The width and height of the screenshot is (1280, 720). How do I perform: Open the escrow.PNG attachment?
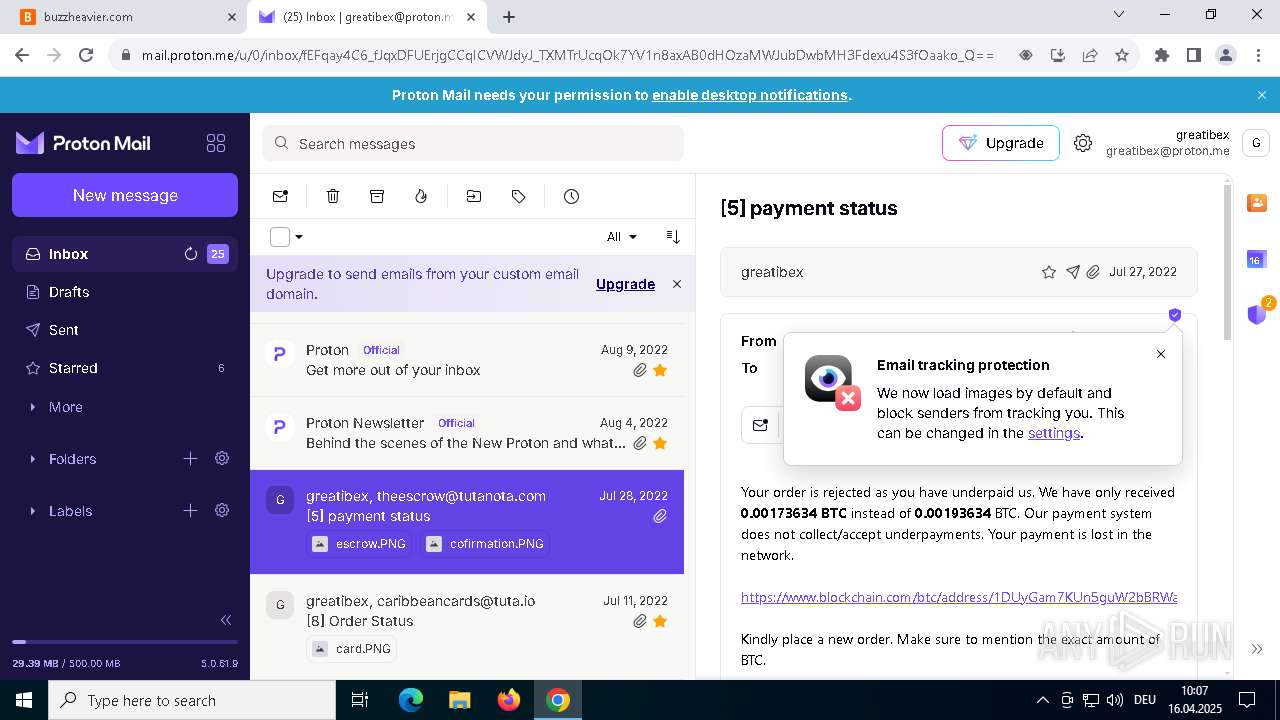pyautogui.click(x=360, y=544)
